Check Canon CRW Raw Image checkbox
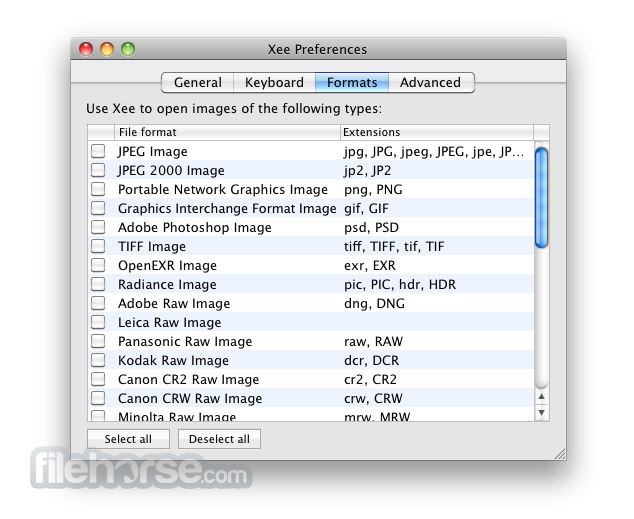Image resolution: width=634 pixels, height=519 pixels. [98, 398]
